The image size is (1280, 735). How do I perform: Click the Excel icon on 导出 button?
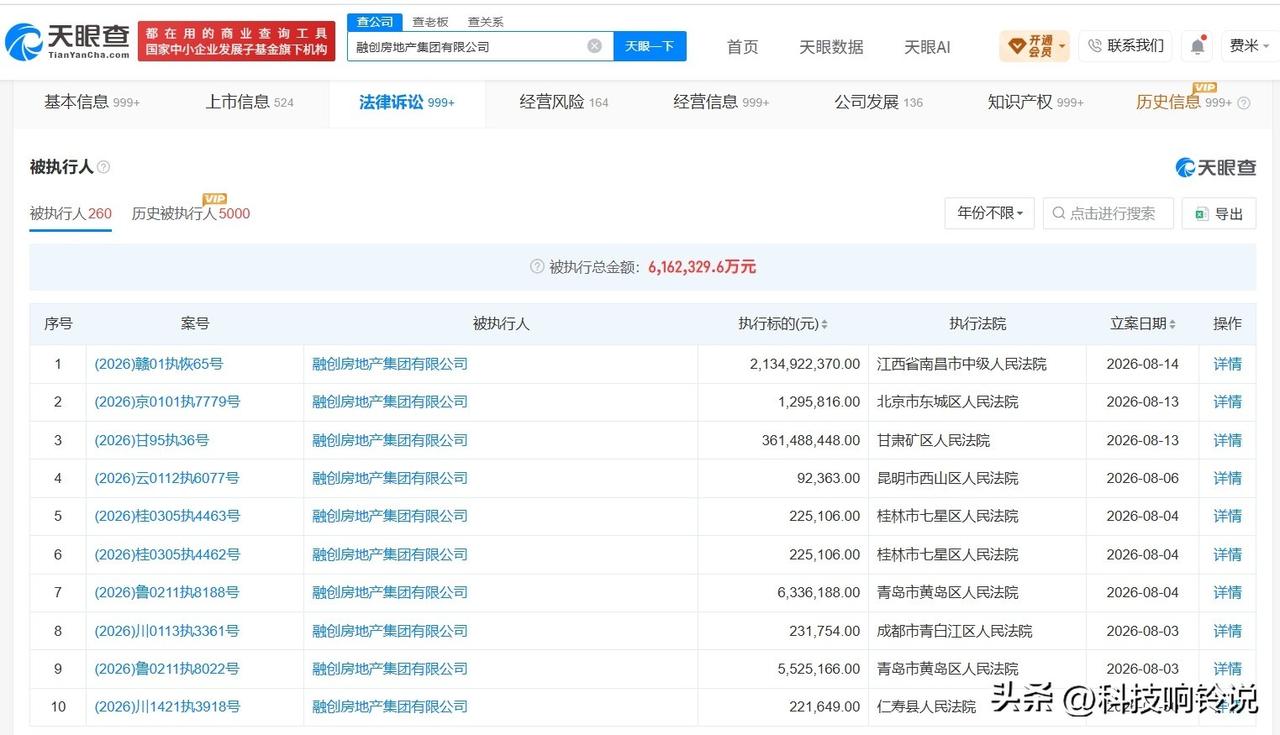(1201, 213)
